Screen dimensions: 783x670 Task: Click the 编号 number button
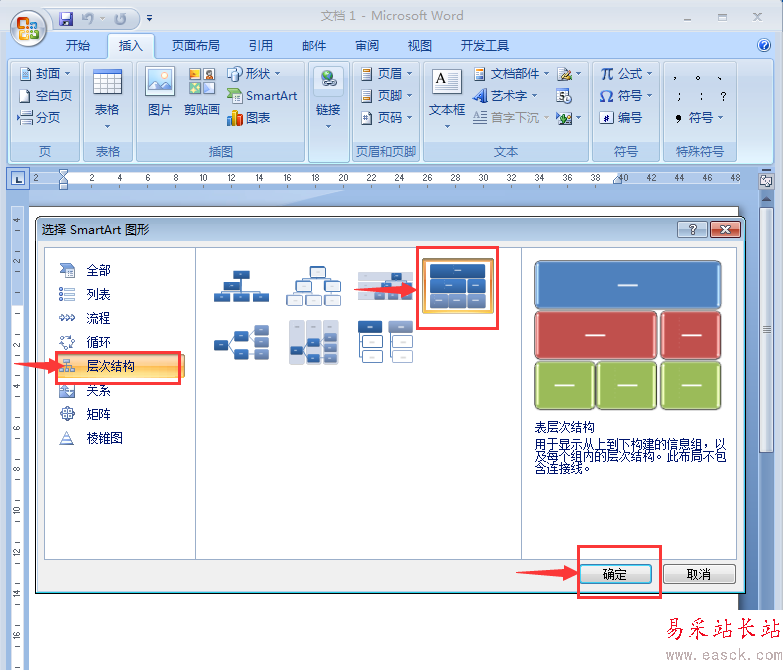click(x=621, y=117)
